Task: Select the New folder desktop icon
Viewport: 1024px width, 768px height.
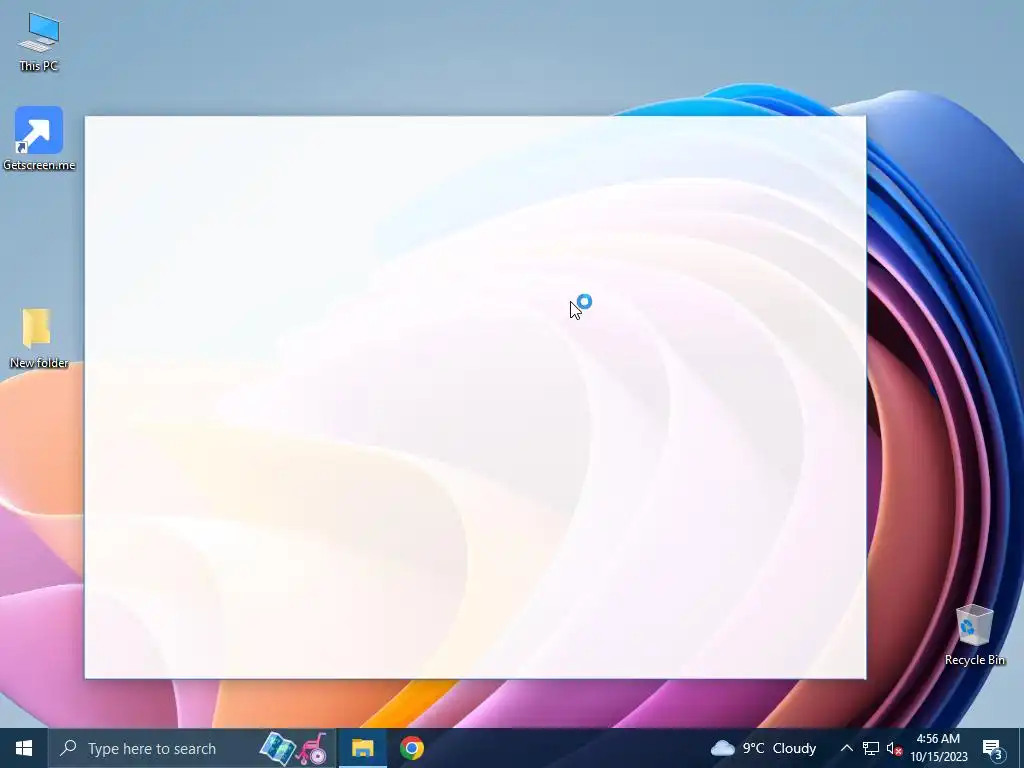Action: pos(39,339)
